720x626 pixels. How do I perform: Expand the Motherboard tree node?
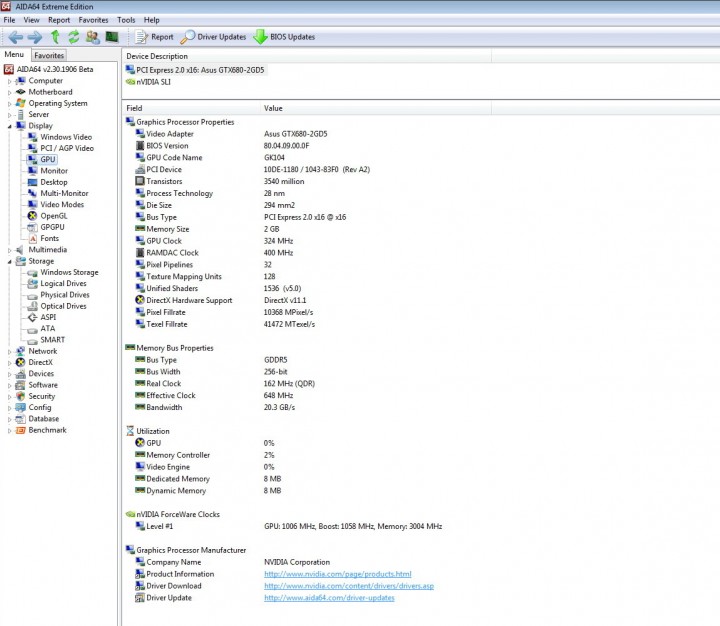pos(9,92)
